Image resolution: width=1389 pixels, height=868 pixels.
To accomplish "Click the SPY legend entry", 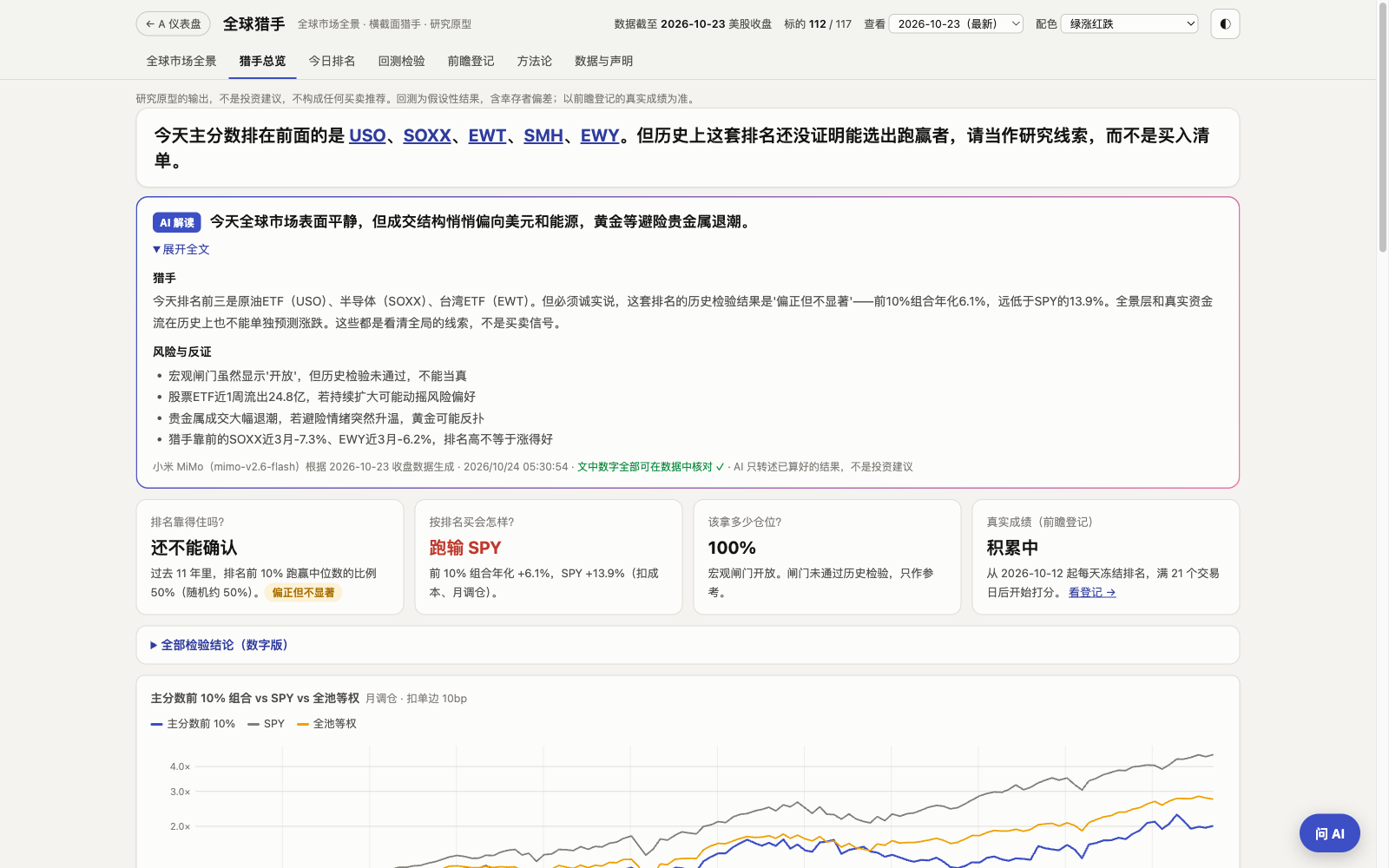I will (266, 724).
